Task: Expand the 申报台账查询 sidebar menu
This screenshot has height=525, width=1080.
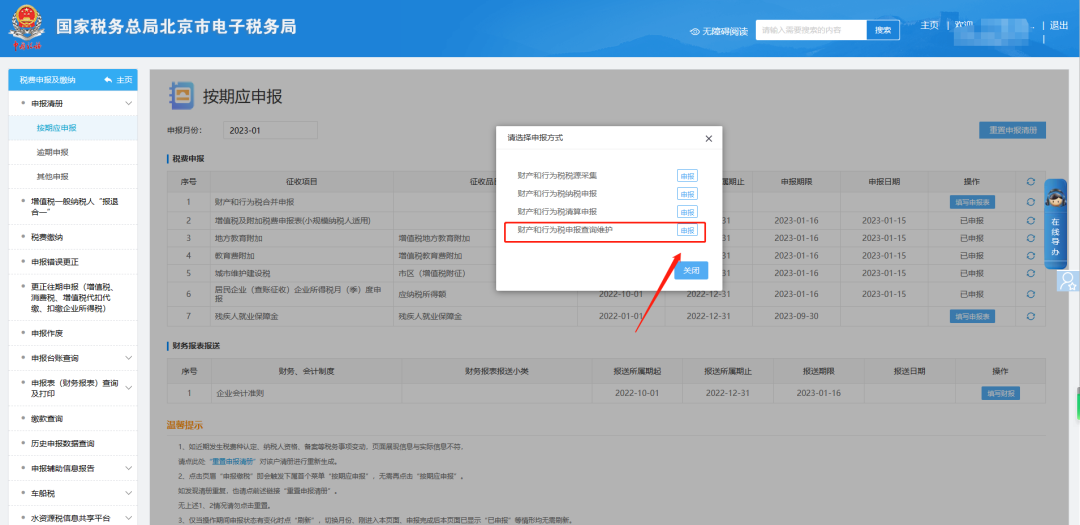Action: pyautogui.click(x=128, y=358)
